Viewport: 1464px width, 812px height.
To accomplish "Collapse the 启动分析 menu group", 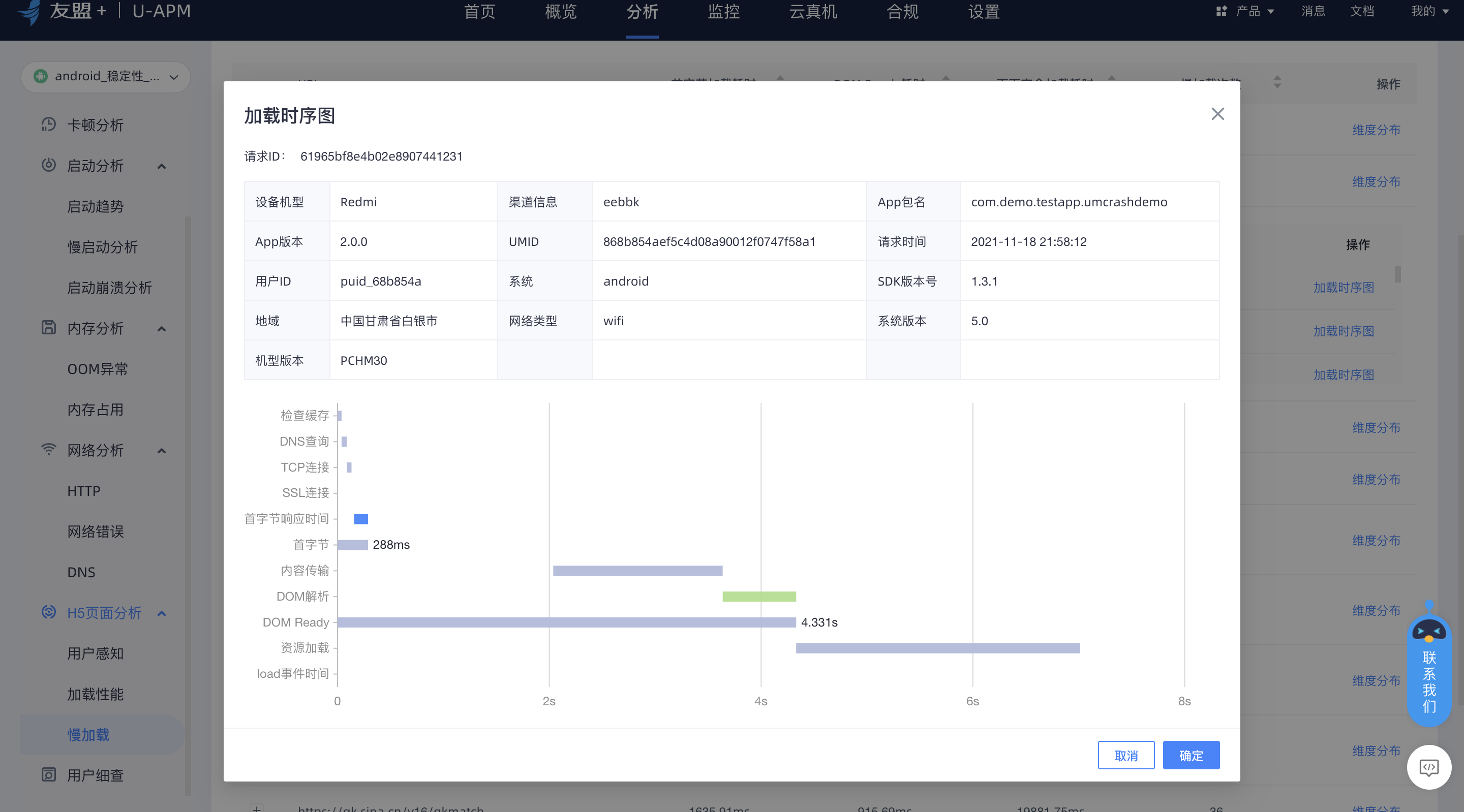I will click(x=162, y=166).
